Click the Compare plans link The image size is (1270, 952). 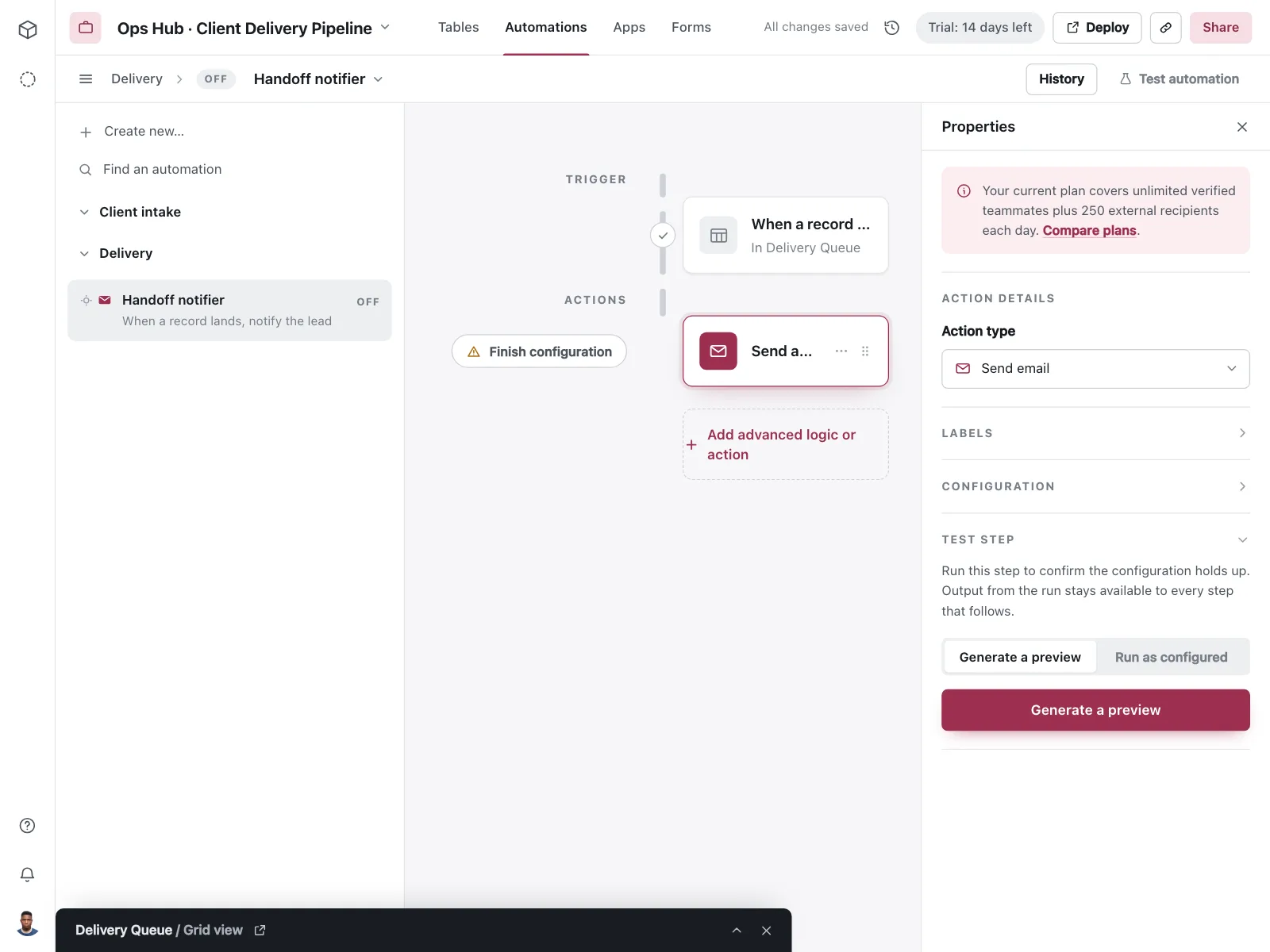point(1089,231)
